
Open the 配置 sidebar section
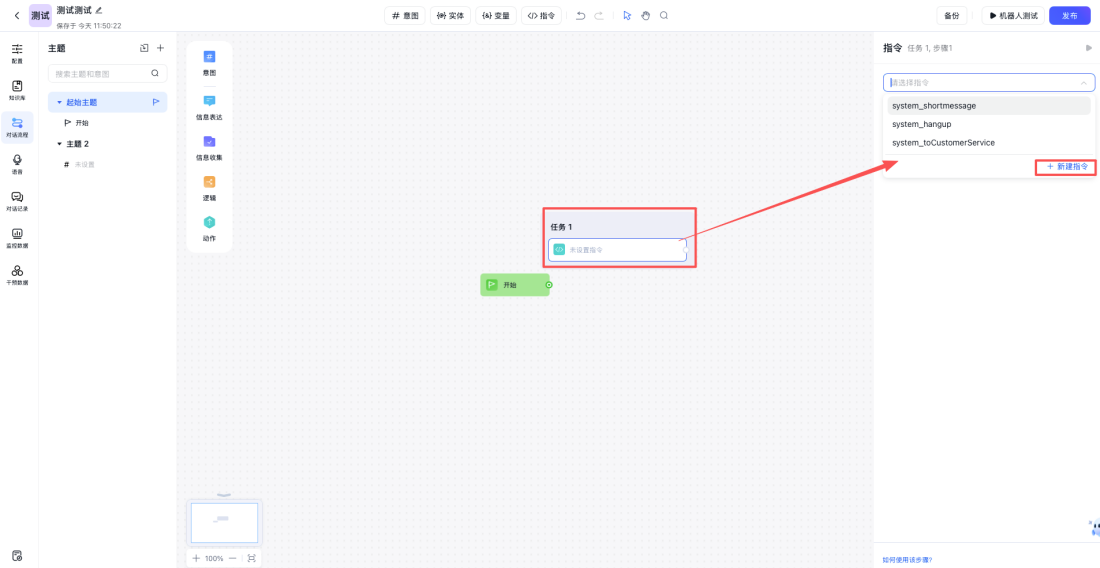coord(17,53)
